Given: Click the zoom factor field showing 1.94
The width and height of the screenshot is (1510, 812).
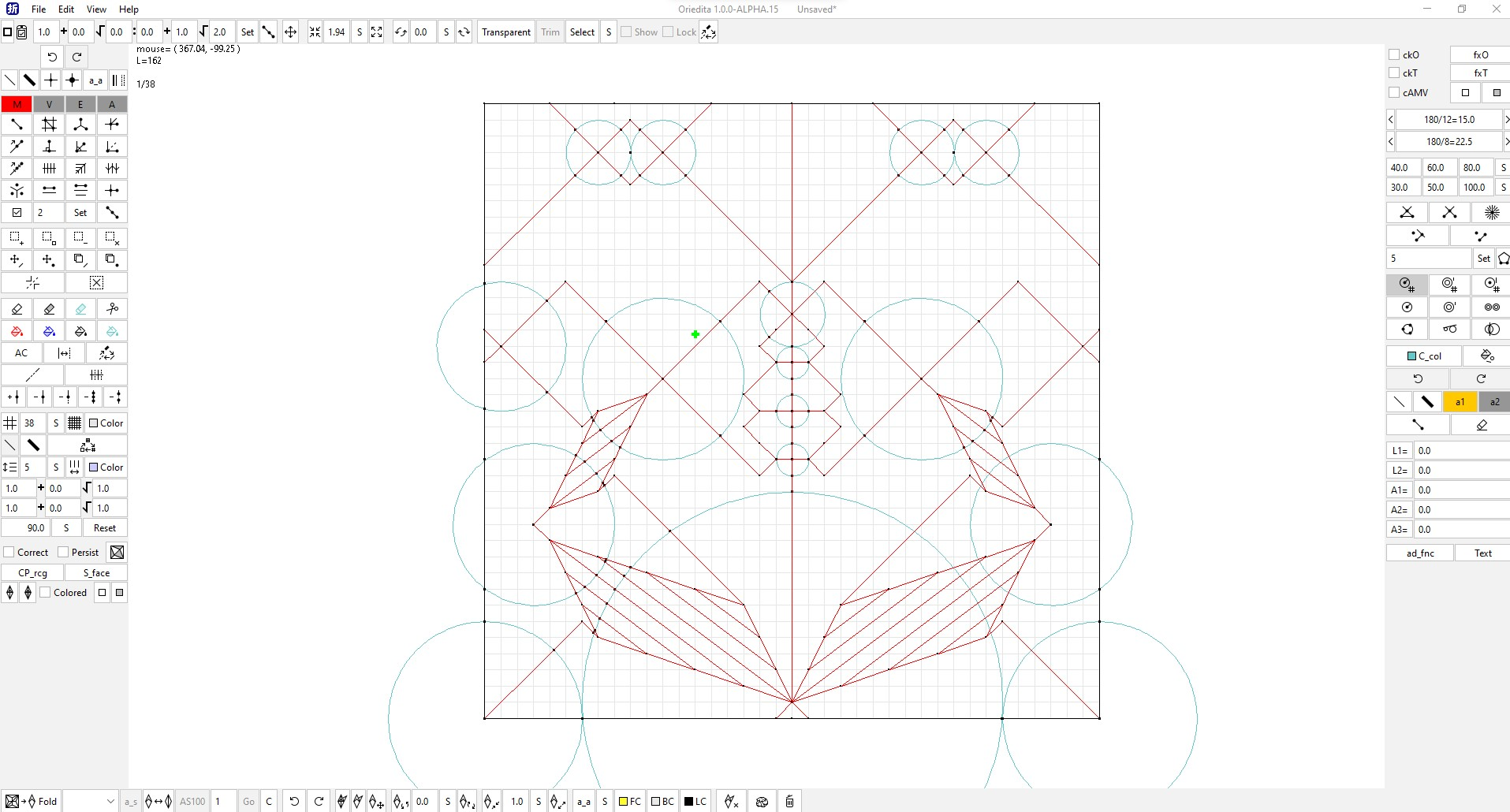Looking at the screenshot, I should pyautogui.click(x=337, y=32).
